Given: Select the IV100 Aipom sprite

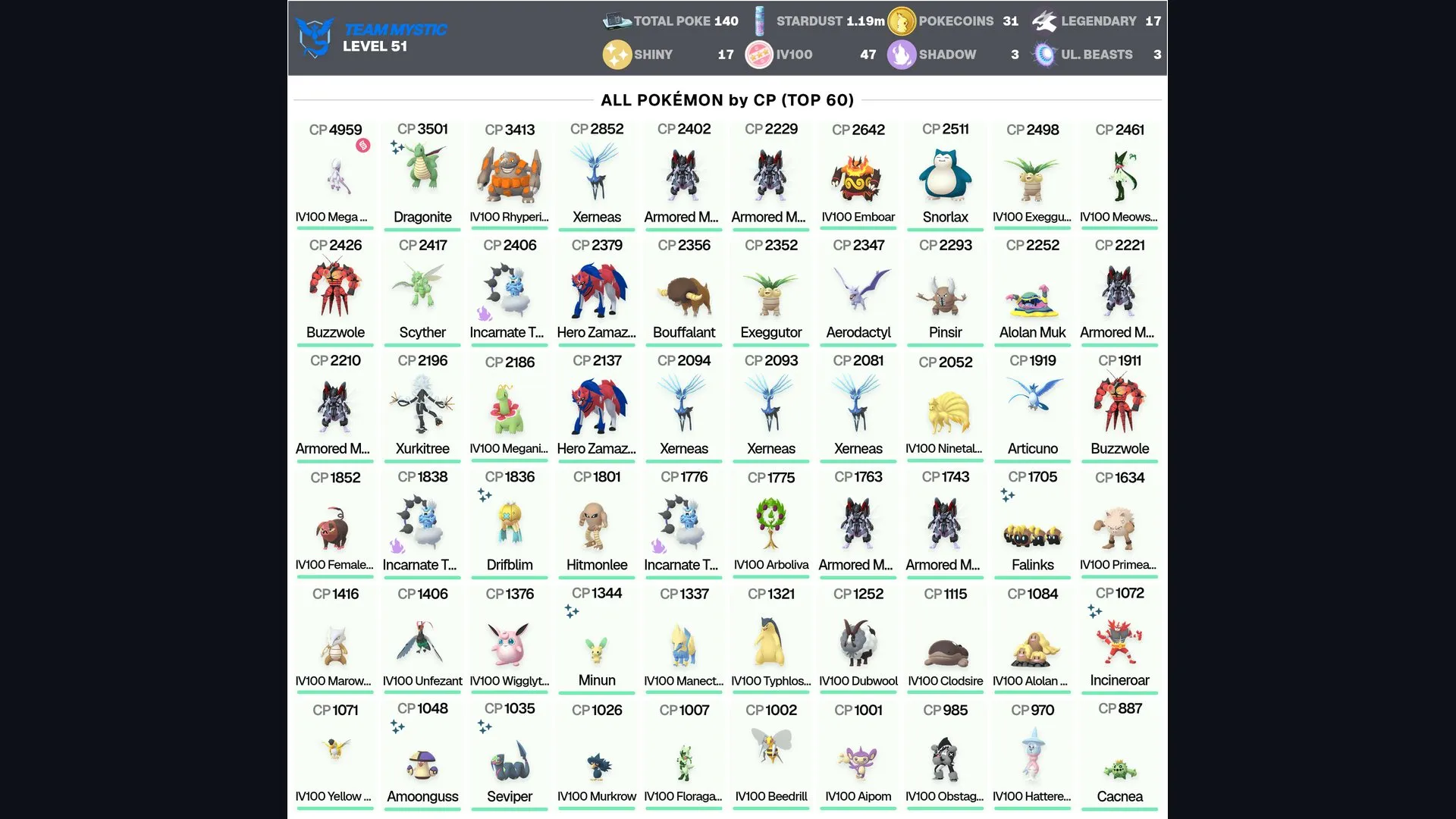Looking at the screenshot, I should pyautogui.click(x=857, y=762).
